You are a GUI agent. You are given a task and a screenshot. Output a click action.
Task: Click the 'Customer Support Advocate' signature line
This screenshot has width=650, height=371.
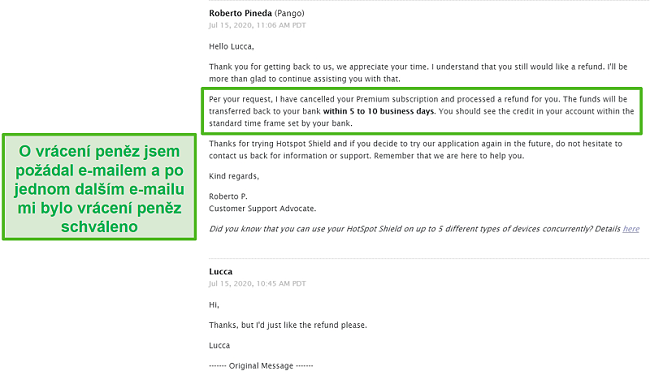pos(262,209)
